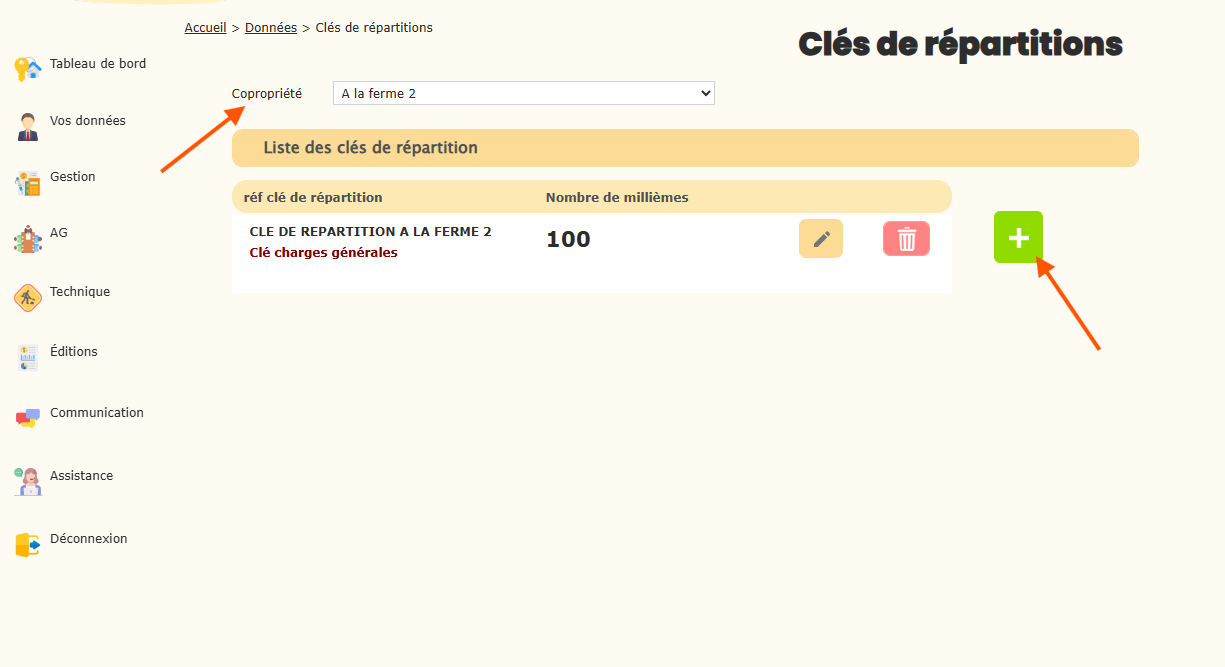Open the Tableau de bord sidebar icon
Image resolution: width=1225 pixels, height=667 pixels.
28,68
